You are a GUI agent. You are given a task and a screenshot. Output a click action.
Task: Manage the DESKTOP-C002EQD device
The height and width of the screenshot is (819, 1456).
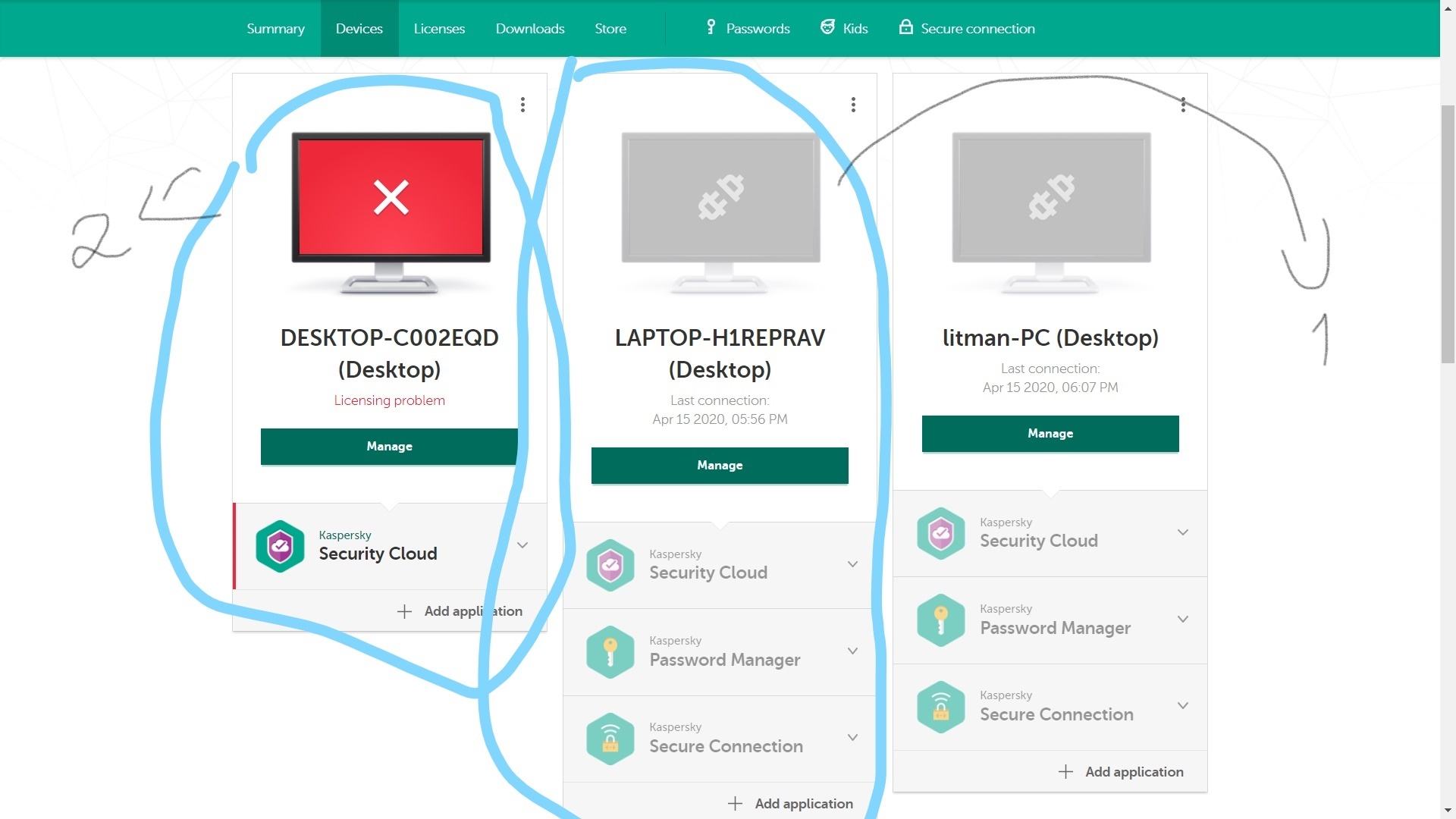tap(389, 447)
